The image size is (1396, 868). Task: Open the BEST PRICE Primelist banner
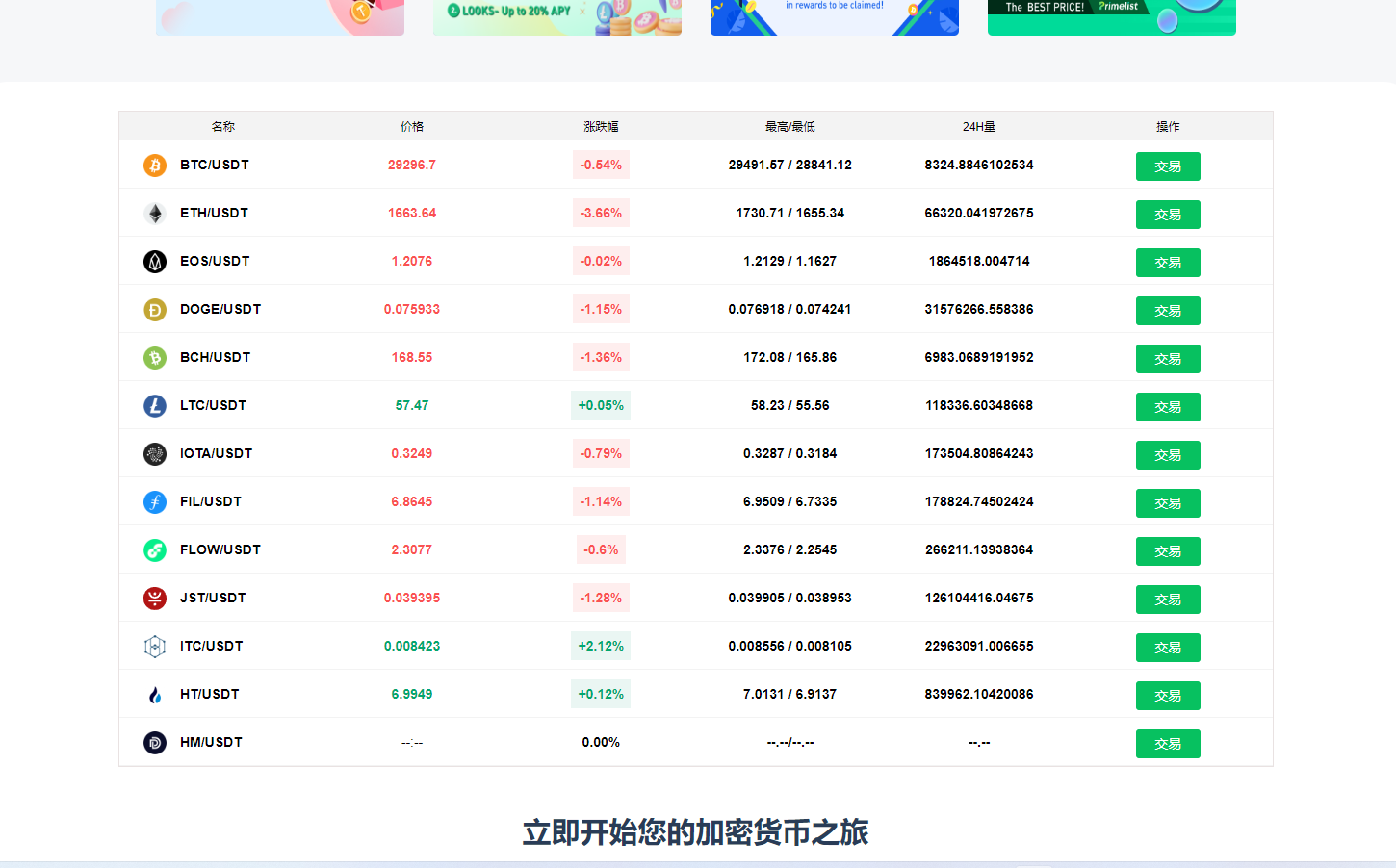(1111, 16)
